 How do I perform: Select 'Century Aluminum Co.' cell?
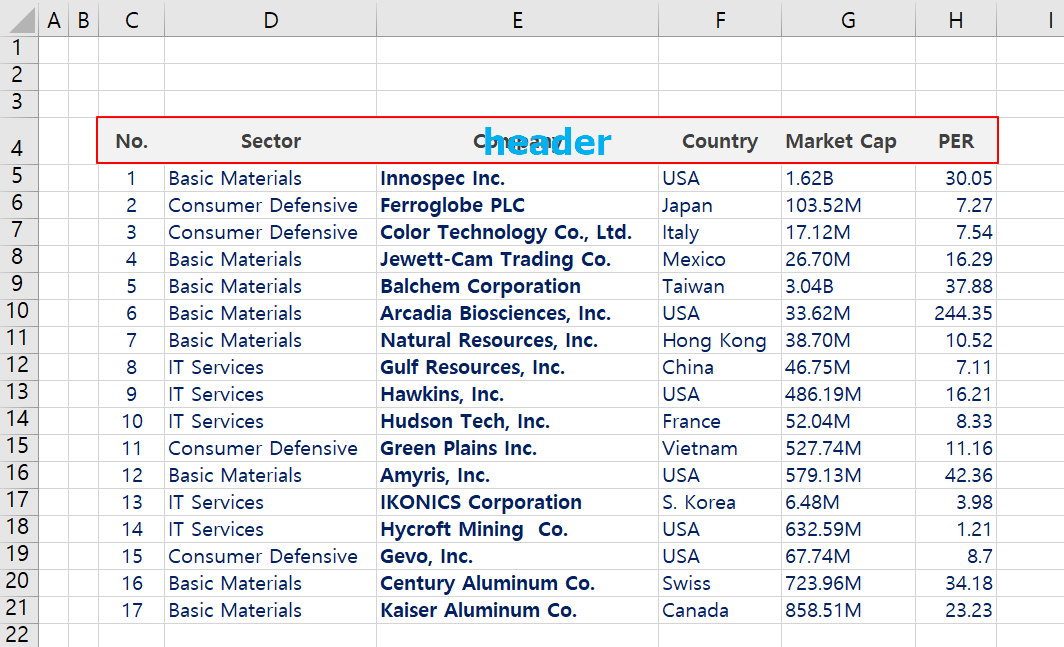517,583
